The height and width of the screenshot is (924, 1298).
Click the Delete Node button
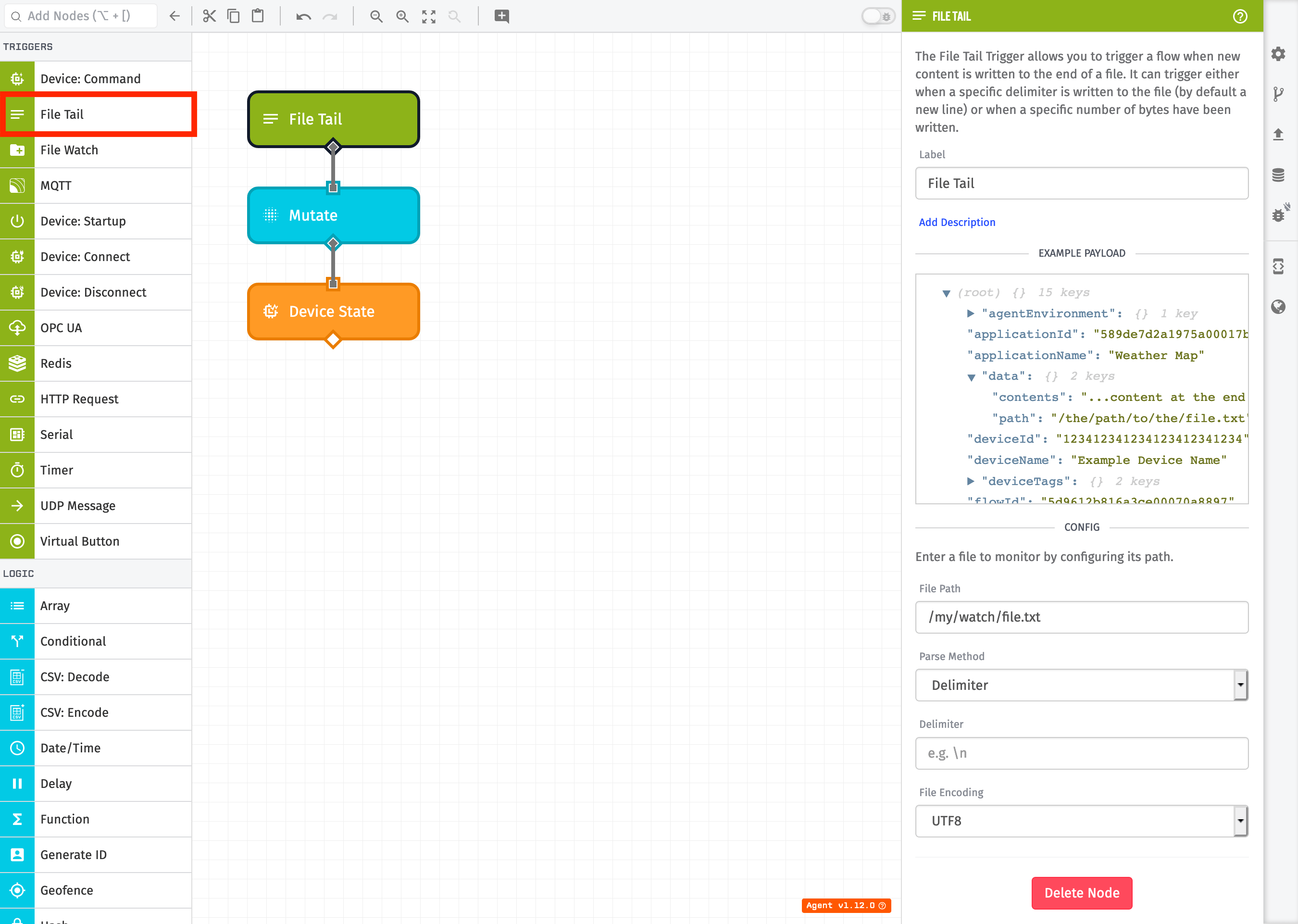point(1081,893)
